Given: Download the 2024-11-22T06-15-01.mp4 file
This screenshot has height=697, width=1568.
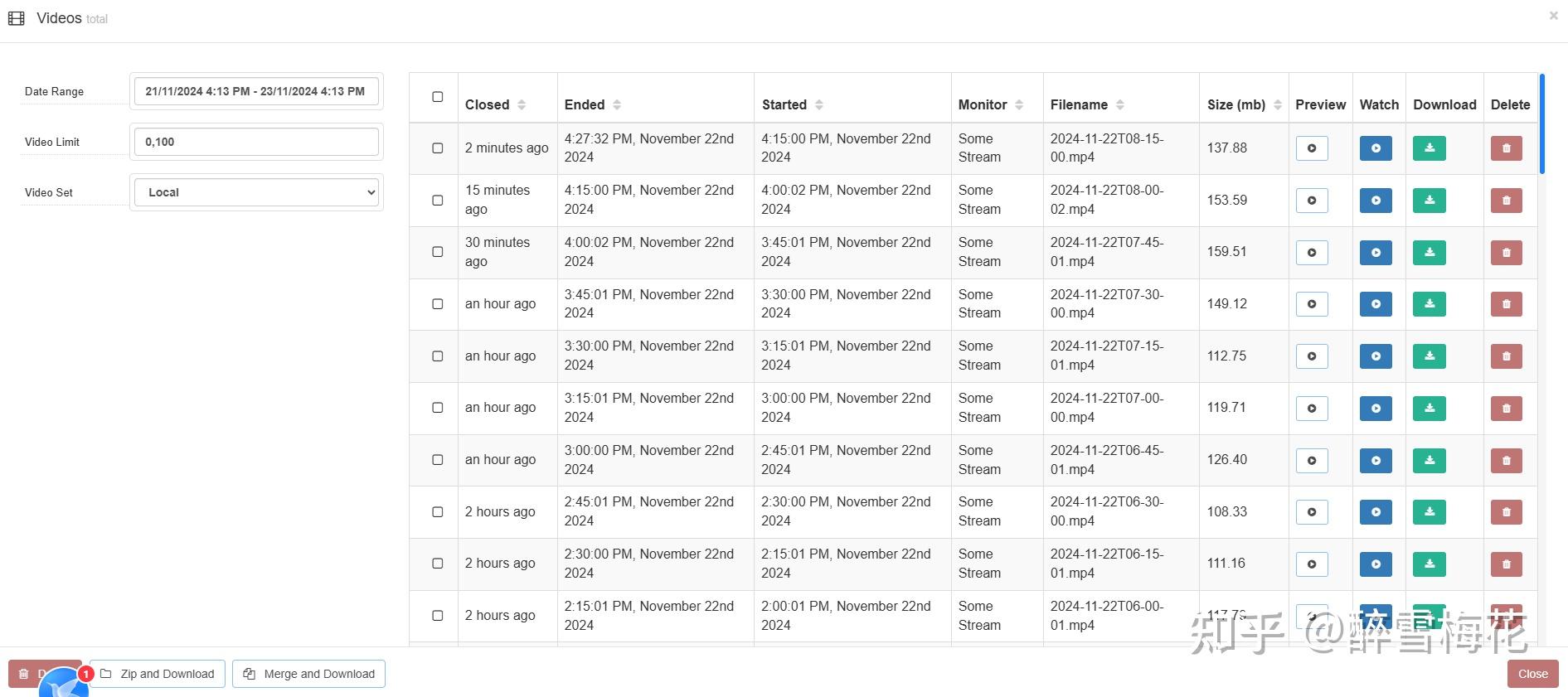Looking at the screenshot, I should pos(1430,564).
